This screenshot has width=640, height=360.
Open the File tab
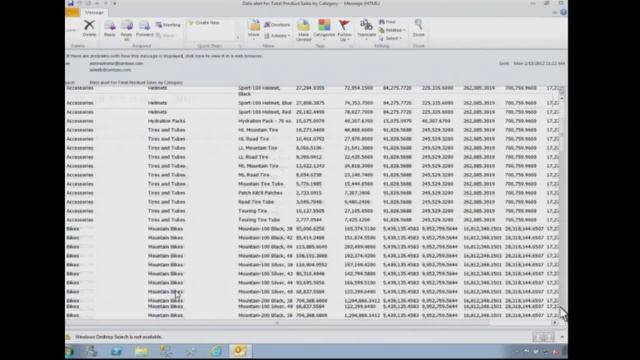click(72, 13)
